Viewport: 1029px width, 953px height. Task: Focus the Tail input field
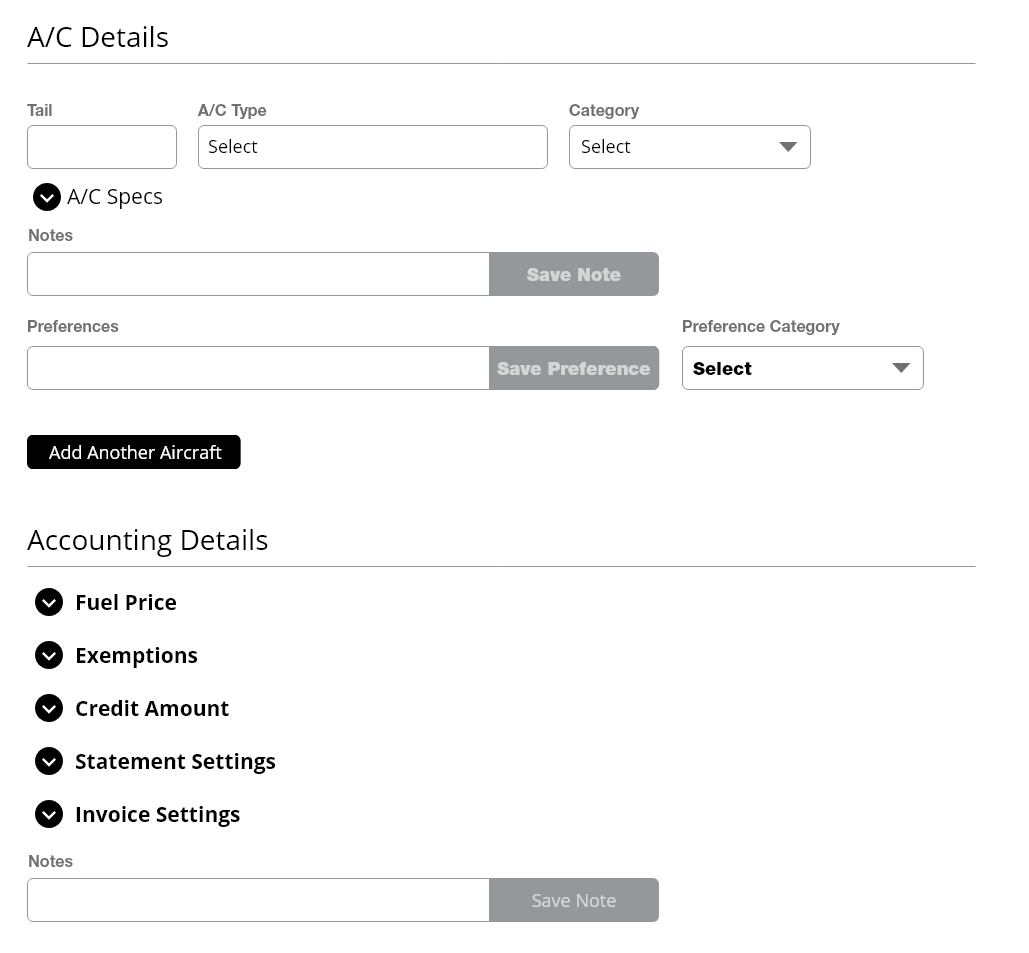pyautogui.click(x=102, y=147)
